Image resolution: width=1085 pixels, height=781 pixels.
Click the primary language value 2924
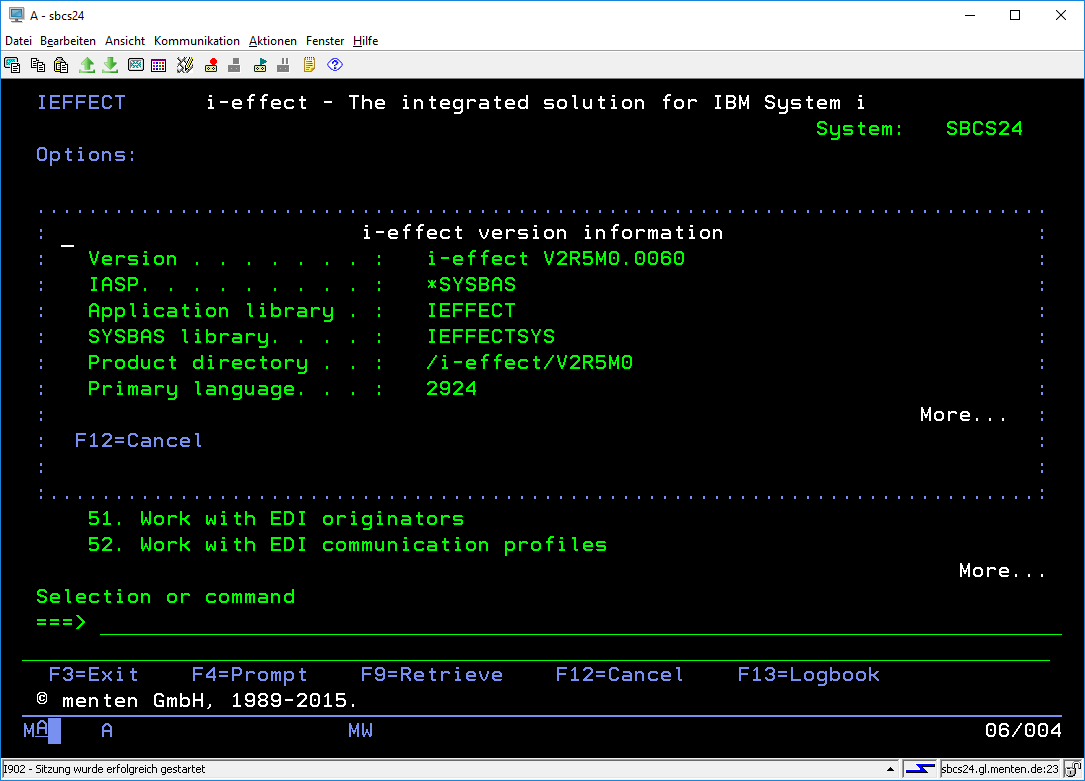pos(452,389)
